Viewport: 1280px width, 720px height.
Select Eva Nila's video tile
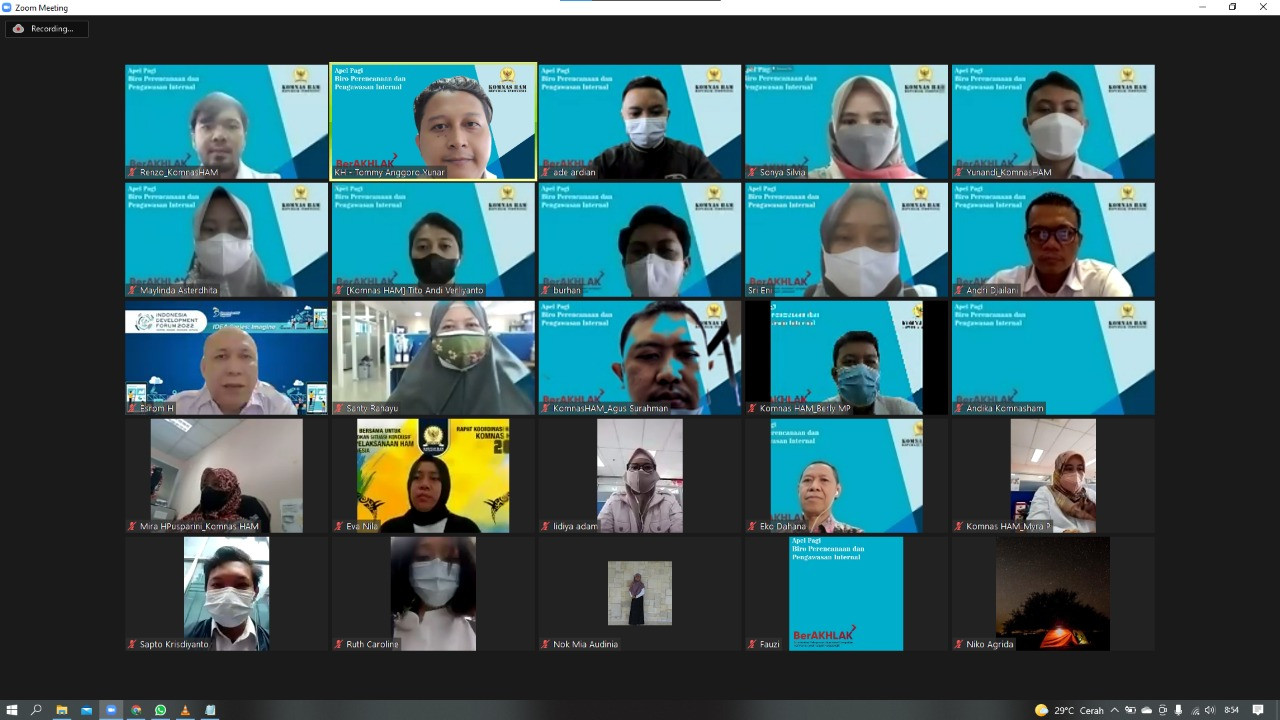coord(433,476)
